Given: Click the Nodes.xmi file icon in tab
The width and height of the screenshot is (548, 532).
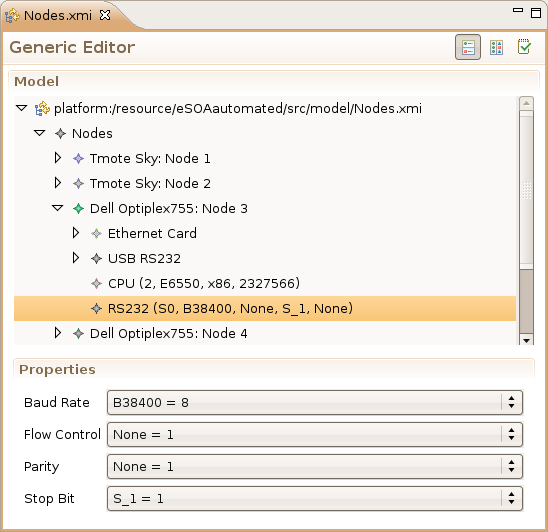Looking at the screenshot, I should click(x=12, y=16).
